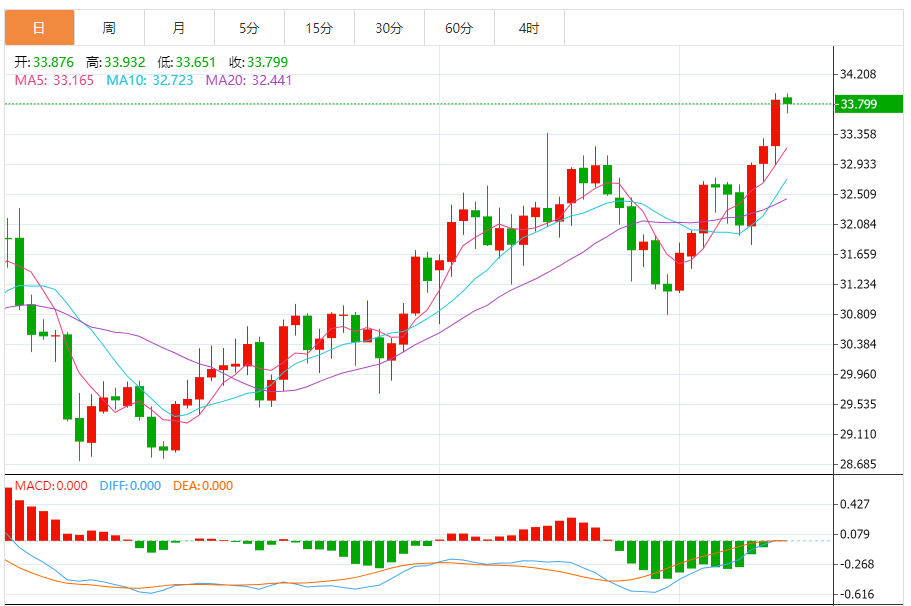Switch to the 周 weekly tab

click(x=109, y=27)
